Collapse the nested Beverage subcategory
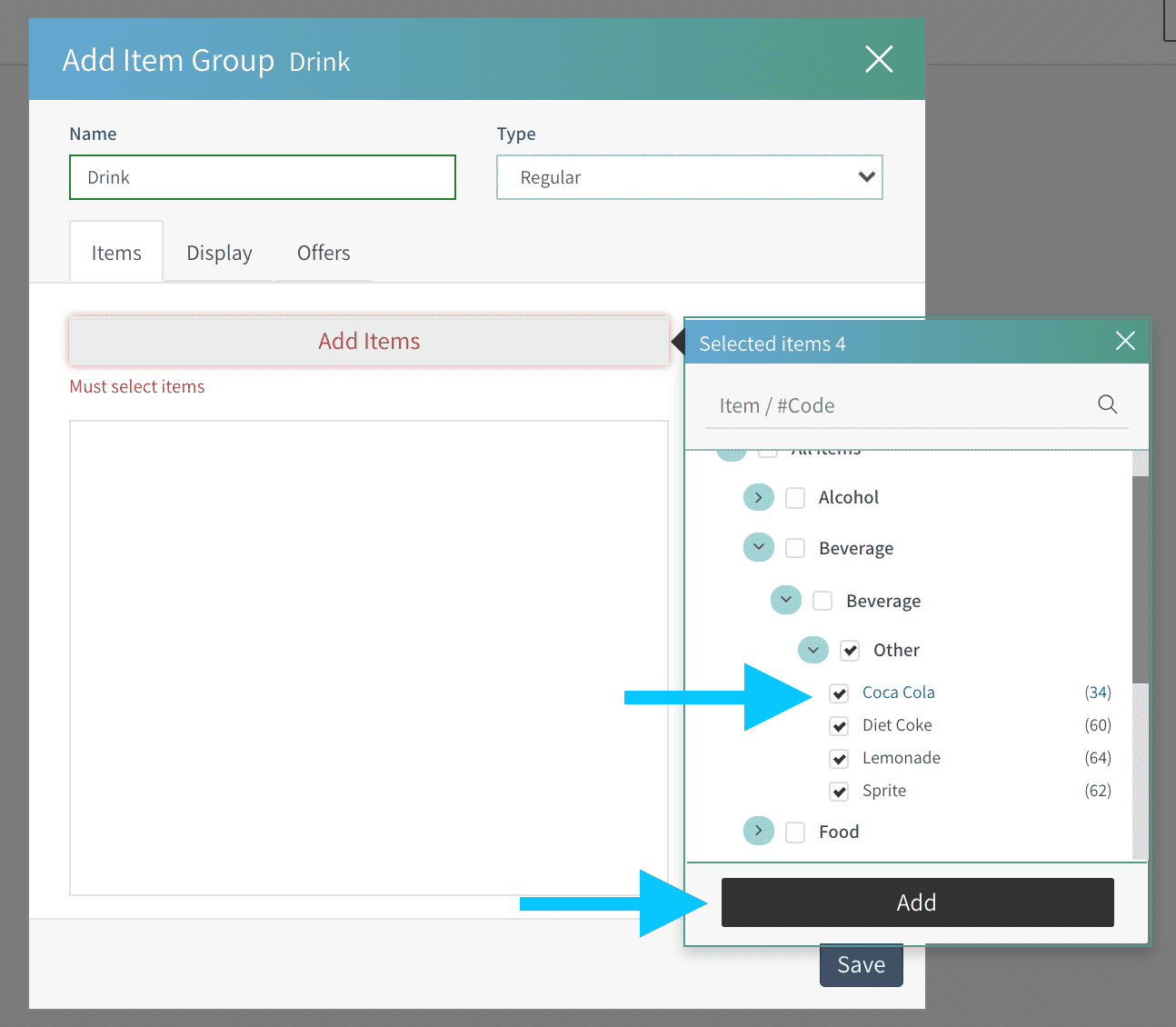Viewport: 1176px width, 1027px height. [785, 601]
